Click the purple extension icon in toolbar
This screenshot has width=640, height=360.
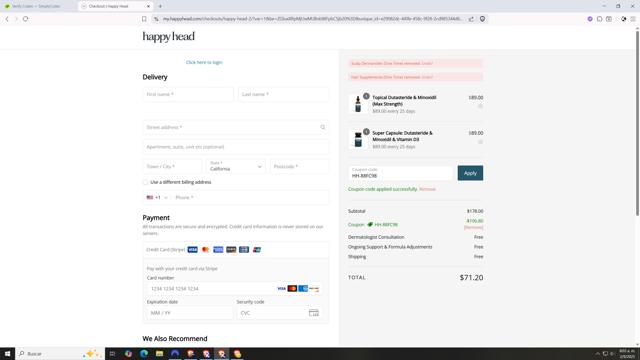click(590, 19)
